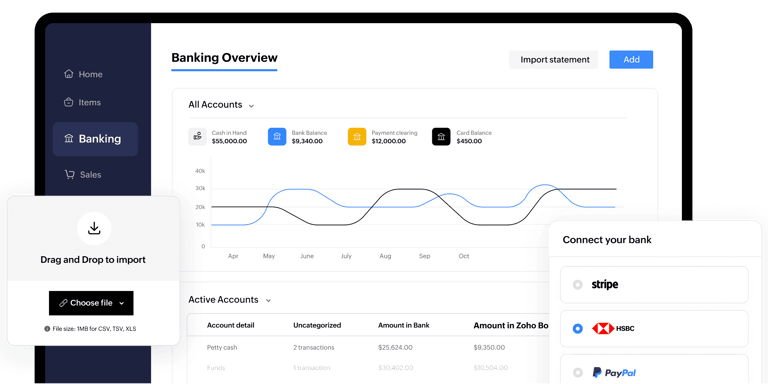Click the blue Bank Balance icon
This screenshot has height=384, width=768.
coord(277,137)
